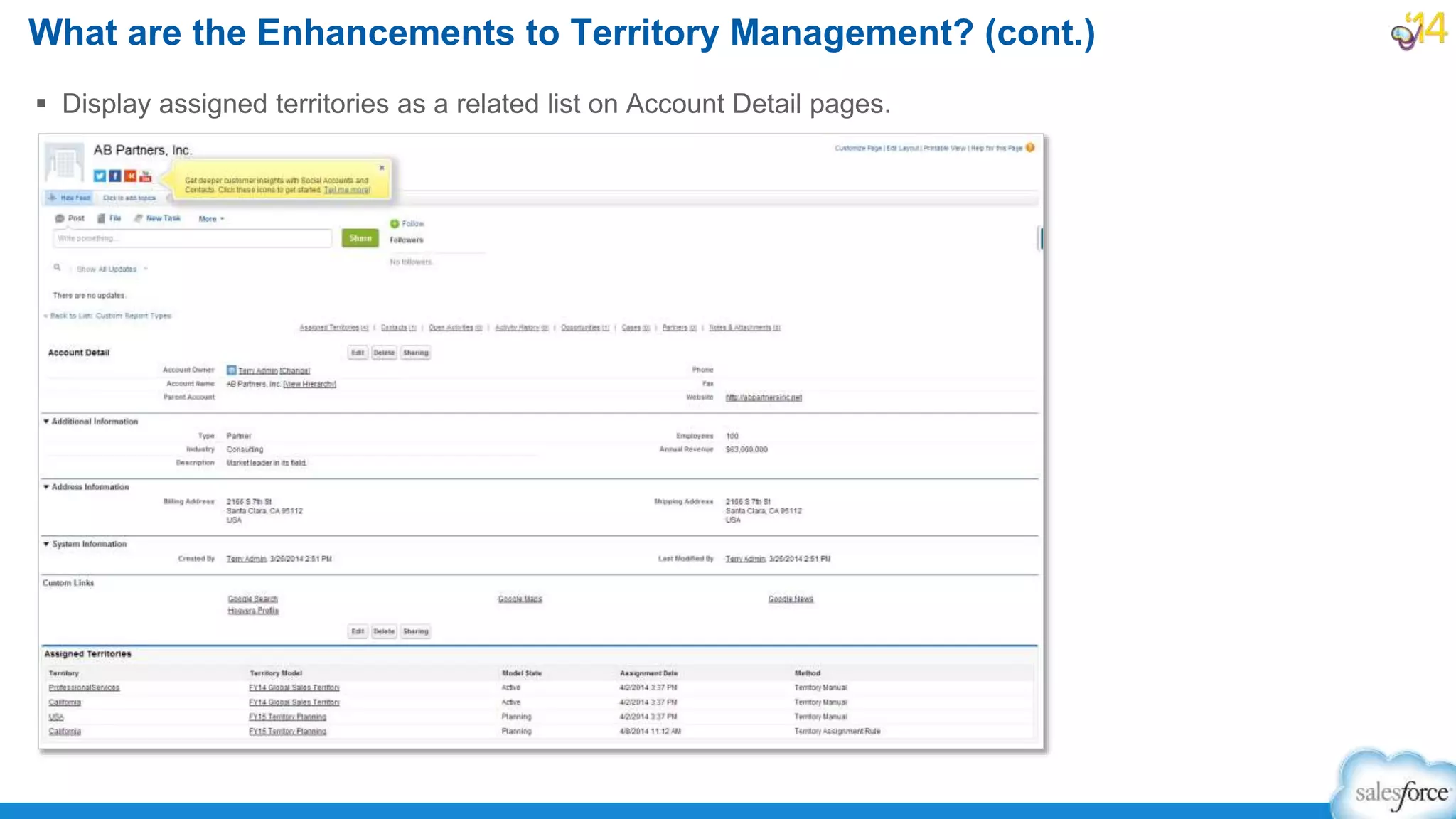Open California territory in Territory Assignment Rule row
This screenshot has width=1456, height=819.
(x=65, y=731)
